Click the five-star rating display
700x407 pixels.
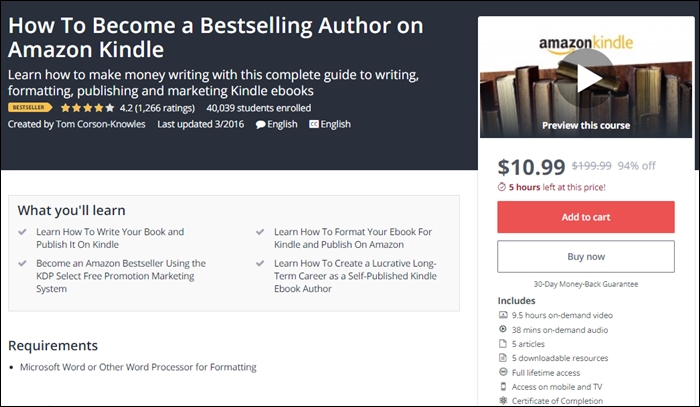pyautogui.click(x=88, y=107)
